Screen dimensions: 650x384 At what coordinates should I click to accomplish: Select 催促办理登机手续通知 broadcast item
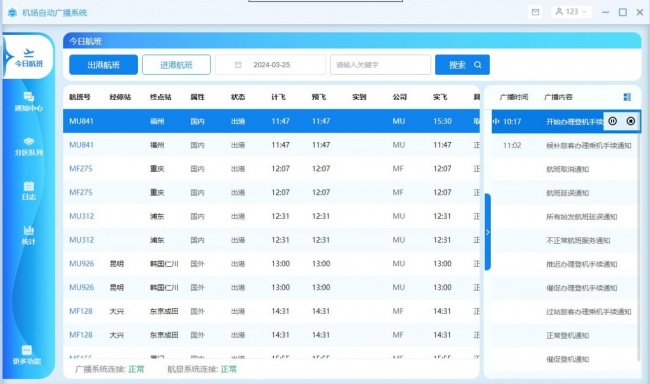pyautogui.click(x=582, y=288)
